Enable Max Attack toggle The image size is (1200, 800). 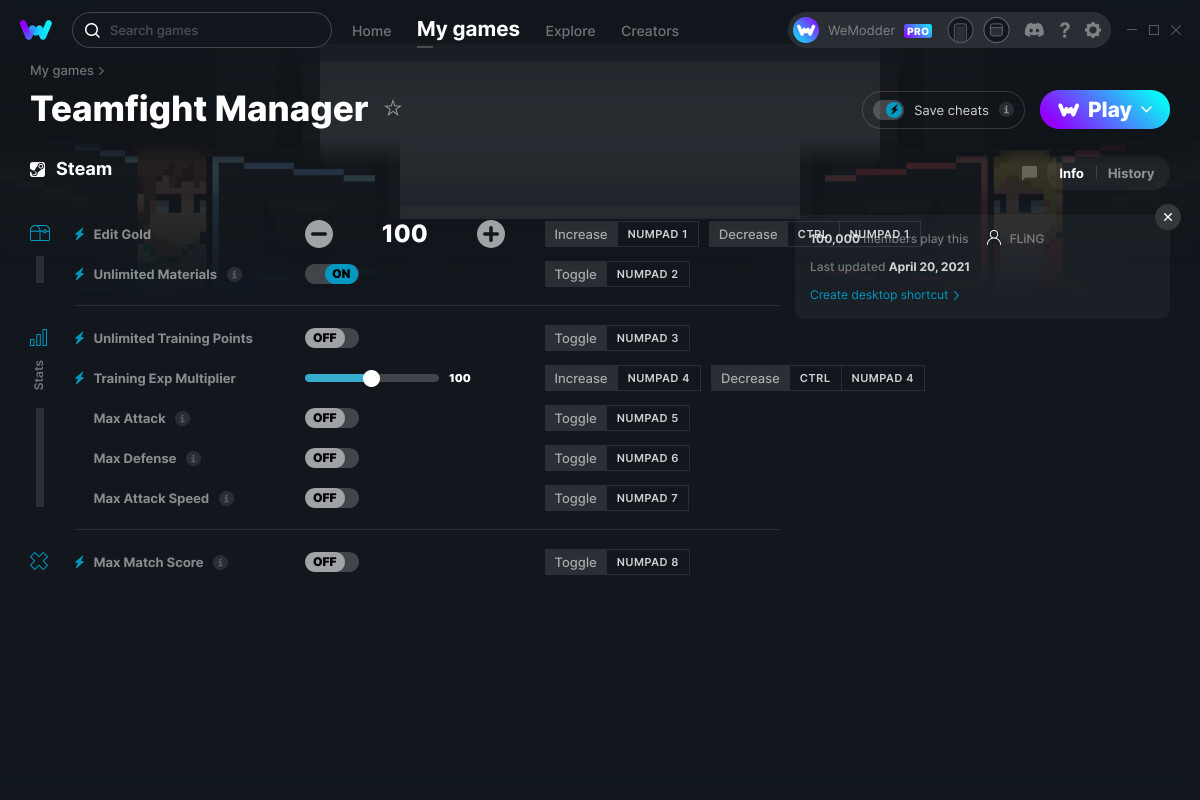[x=332, y=418]
